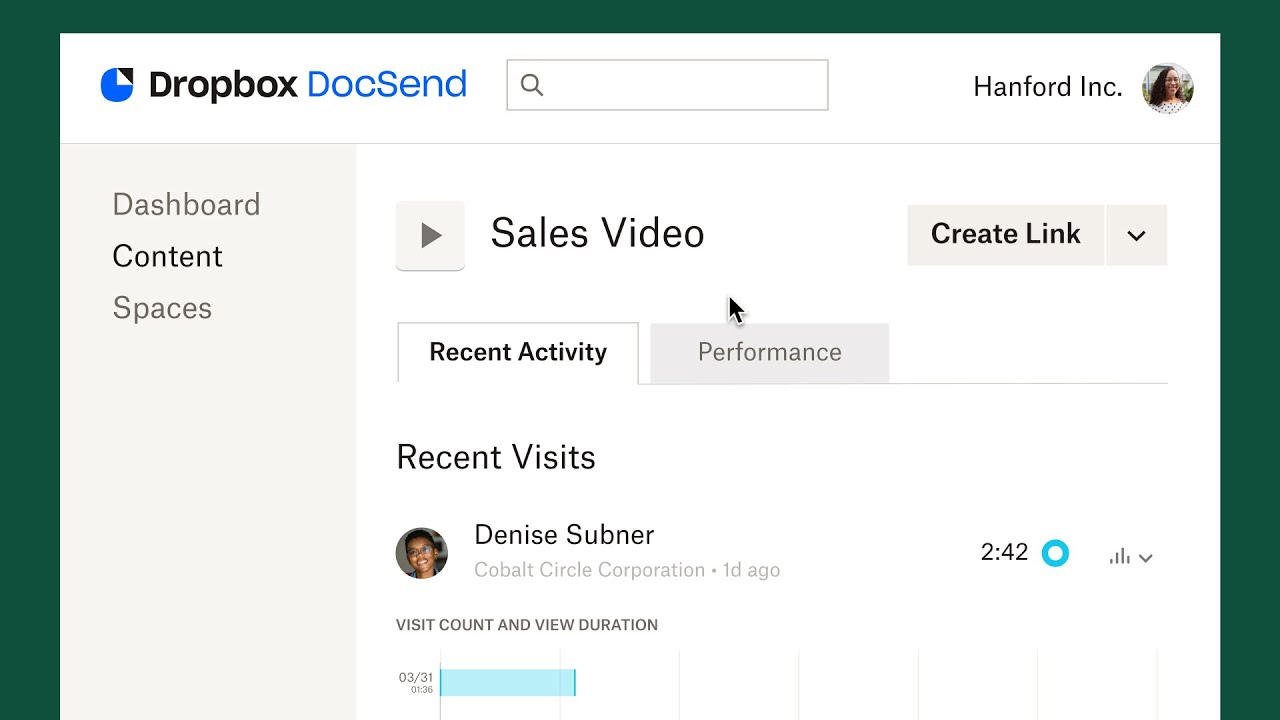Click the Hanford Inc. account name

1048,87
